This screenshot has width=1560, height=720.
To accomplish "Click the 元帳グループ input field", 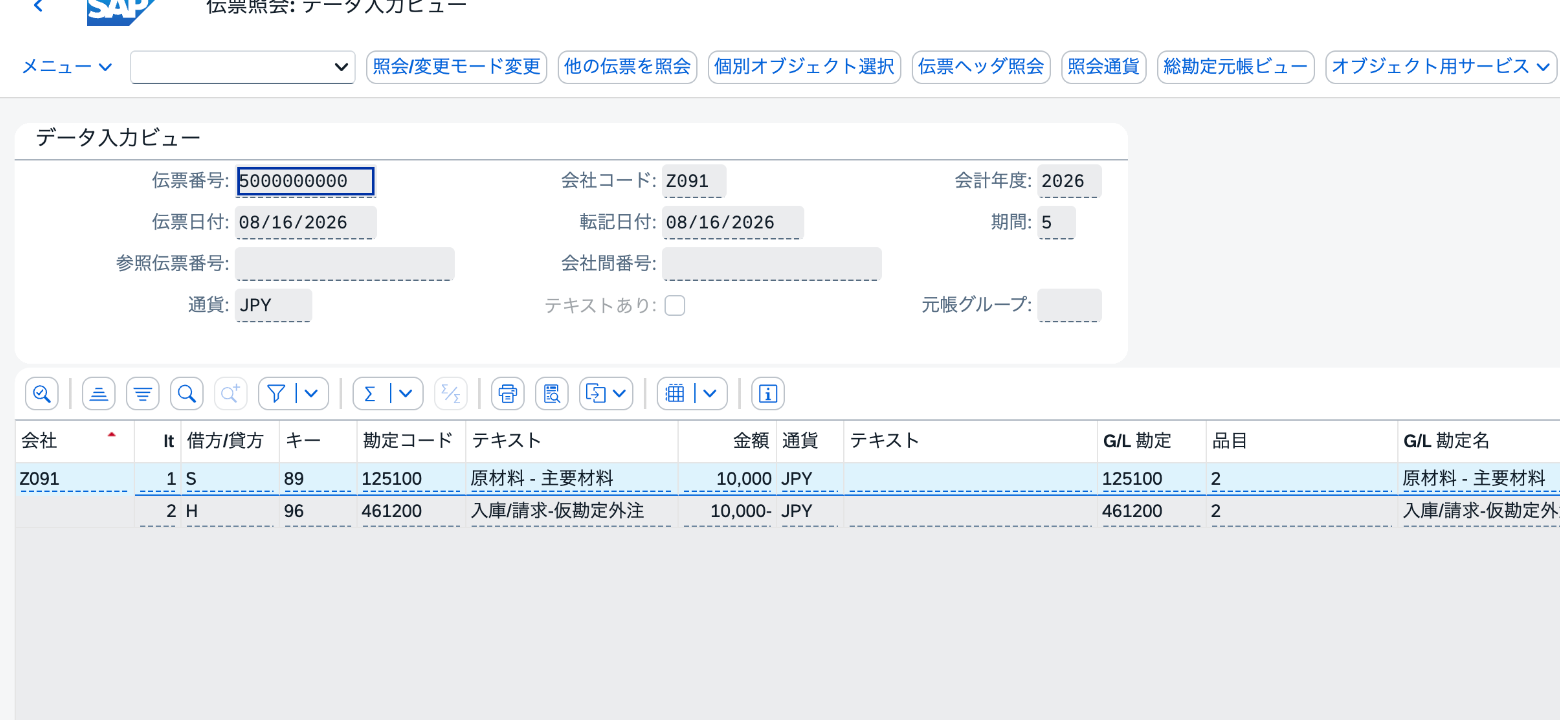I will pos(1069,305).
